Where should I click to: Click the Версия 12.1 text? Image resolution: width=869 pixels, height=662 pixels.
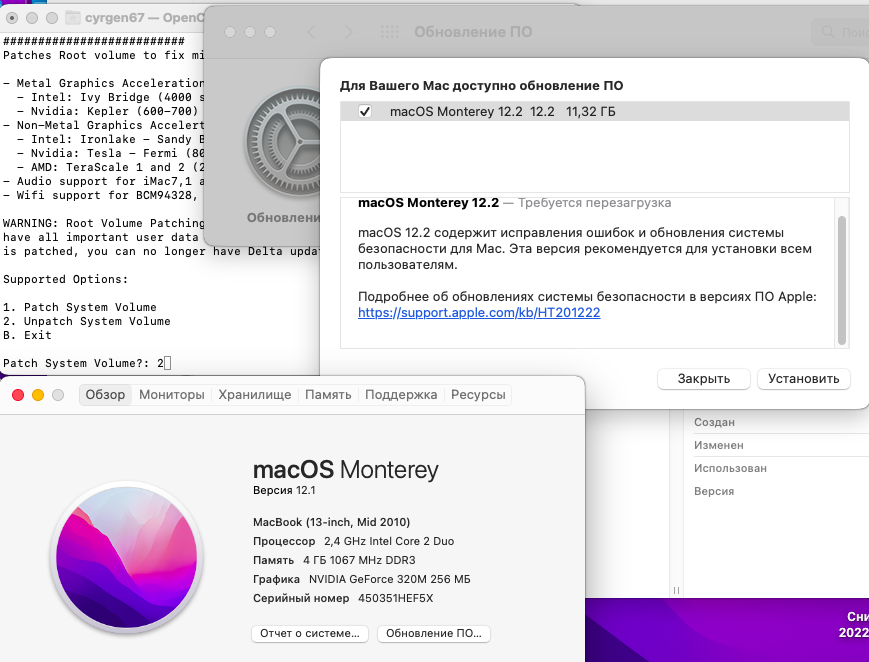[284, 490]
